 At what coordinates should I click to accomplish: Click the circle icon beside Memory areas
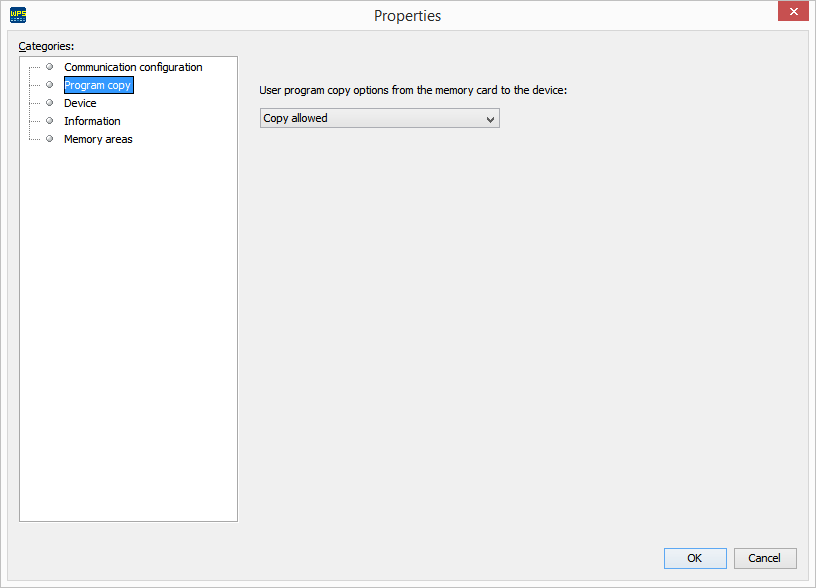click(x=49, y=138)
